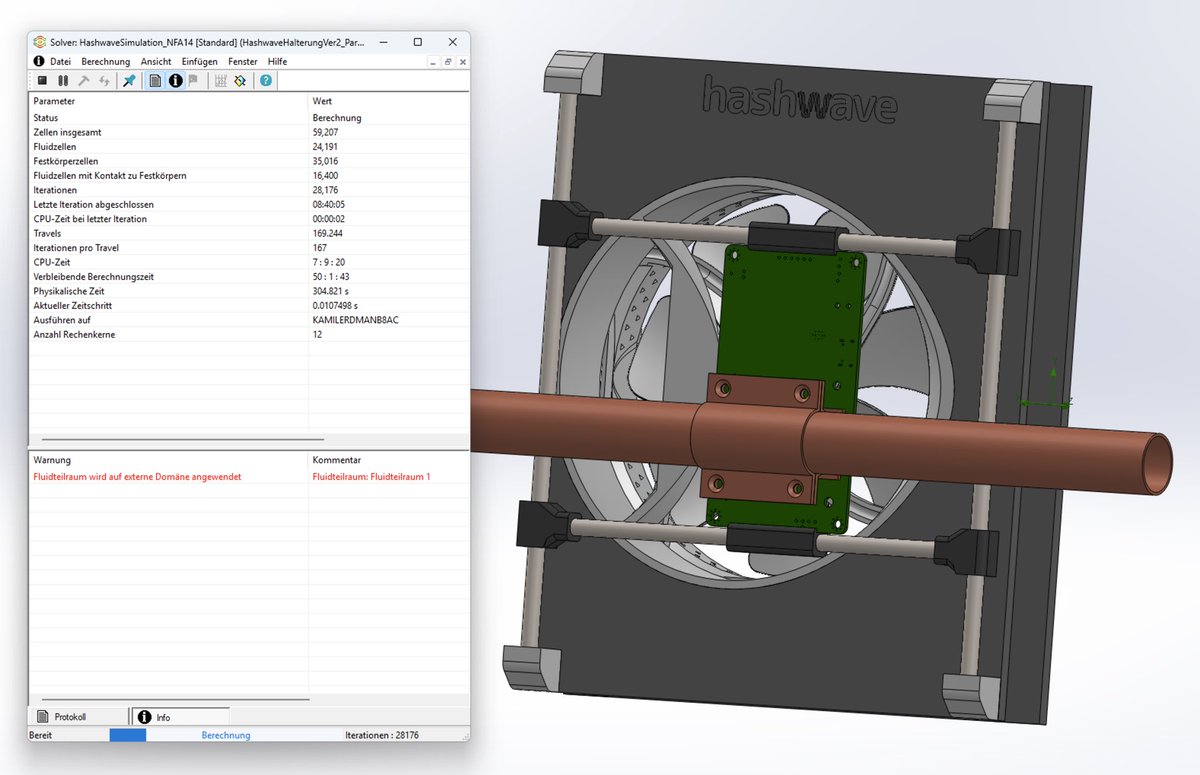This screenshot has width=1200, height=775.
Task: Select the Letzte Iteration abgeschlossen row
Action: click(249, 205)
